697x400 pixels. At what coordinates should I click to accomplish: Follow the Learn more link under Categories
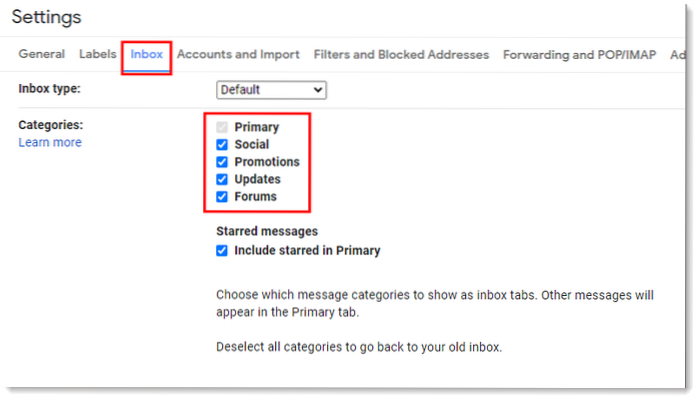pos(50,143)
